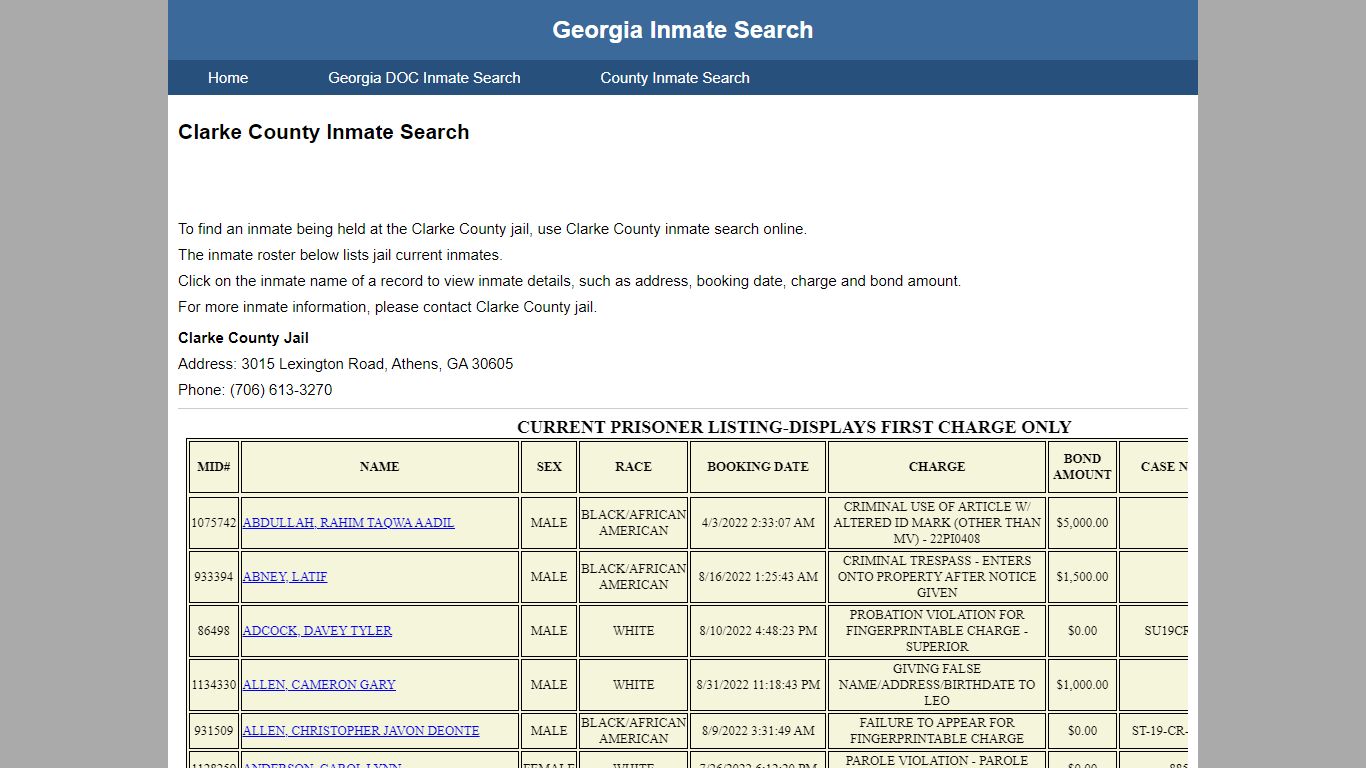Click the Clarke County Inmate Search heading
The height and width of the screenshot is (768, 1366).
click(x=323, y=132)
